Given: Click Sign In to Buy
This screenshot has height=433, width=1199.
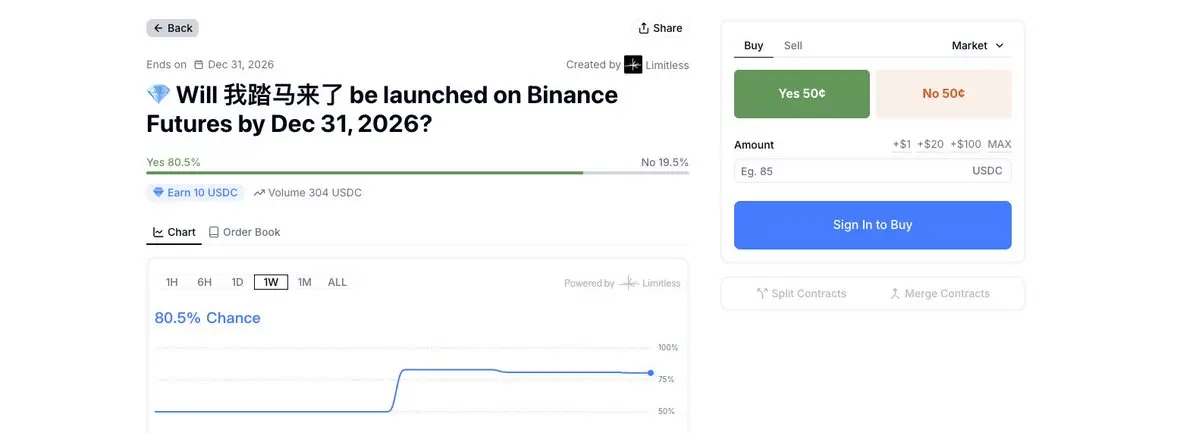Looking at the screenshot, I should (x=872, y=225).
